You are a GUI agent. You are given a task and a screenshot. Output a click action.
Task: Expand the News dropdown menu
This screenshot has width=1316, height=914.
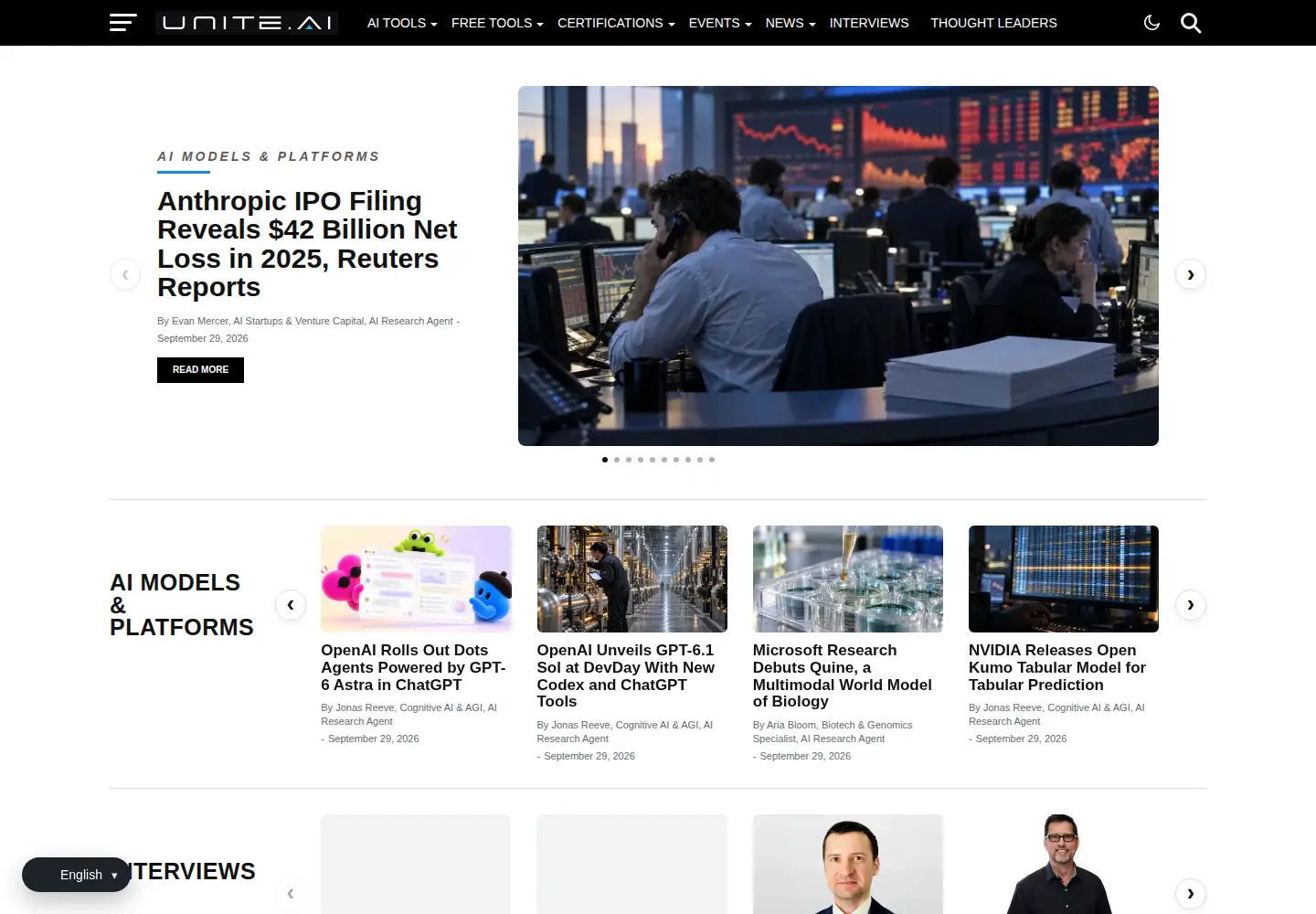(x=791, y=23)
